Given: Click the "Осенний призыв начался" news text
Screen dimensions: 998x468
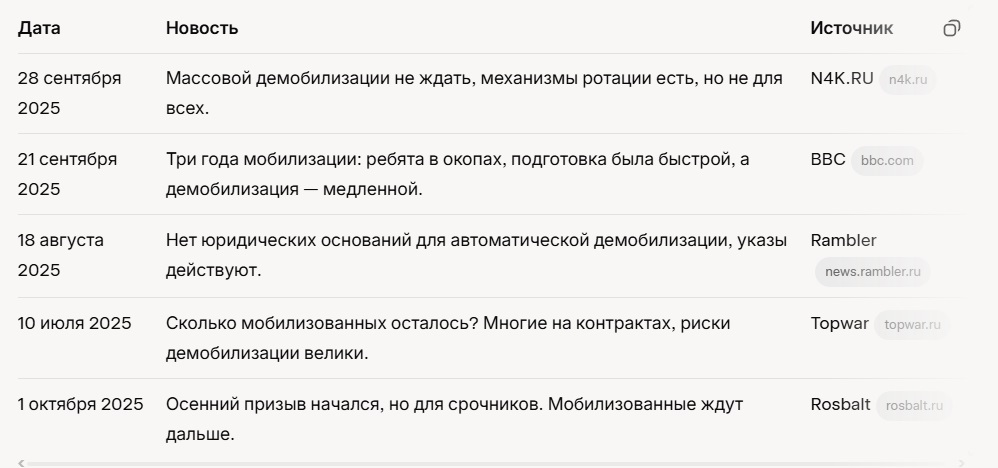Looking at the screenshot, I should point(454,419).
